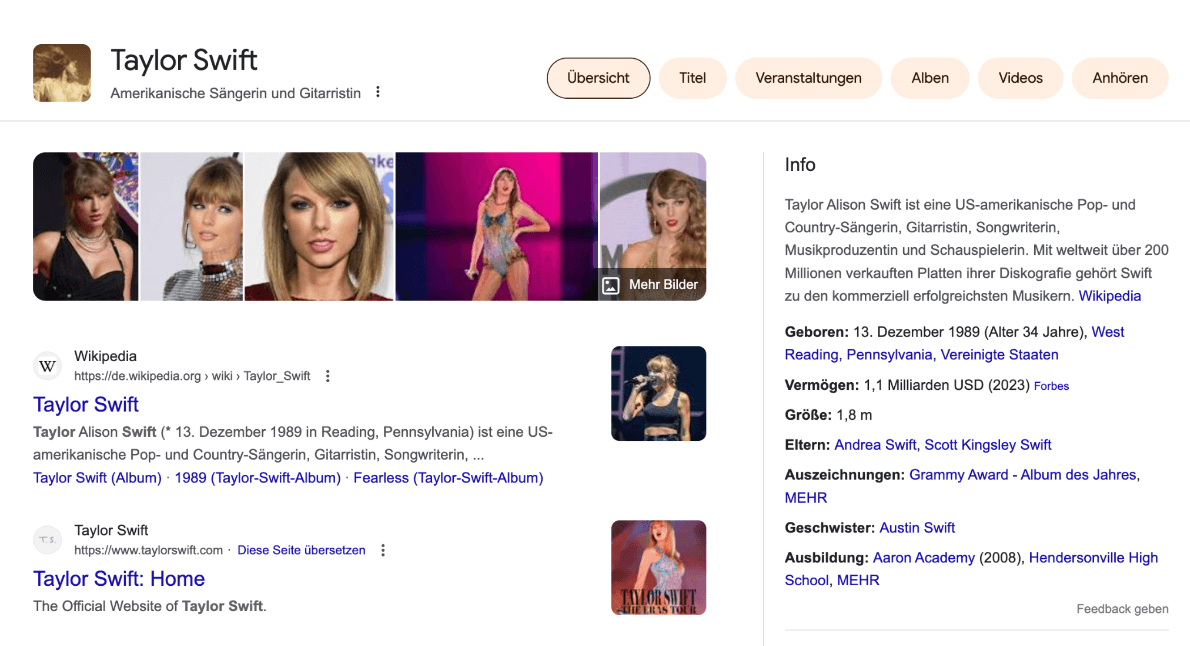Click Feedback geben
Image resolution: width=1190 pixels, height=646 pixels.
pyautogui.click(x=1122, y=609)
